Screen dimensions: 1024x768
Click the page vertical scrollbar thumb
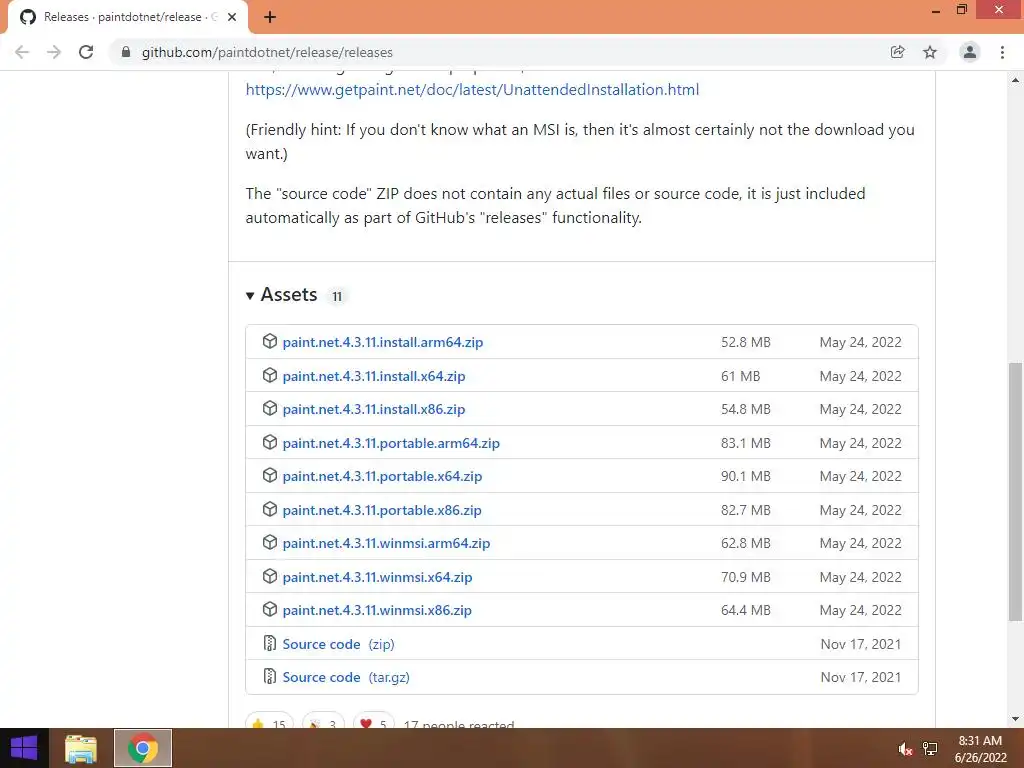[1016, 491]
